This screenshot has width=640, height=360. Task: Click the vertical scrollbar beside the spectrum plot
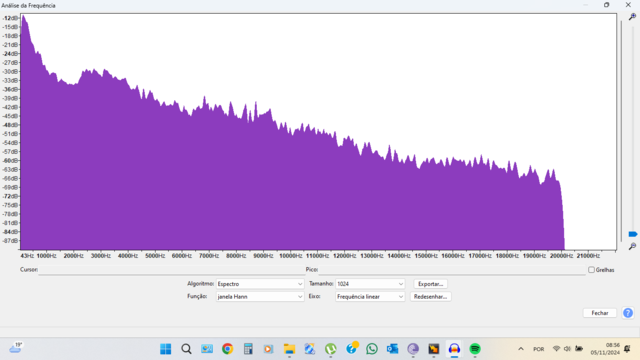pos(621,131)
